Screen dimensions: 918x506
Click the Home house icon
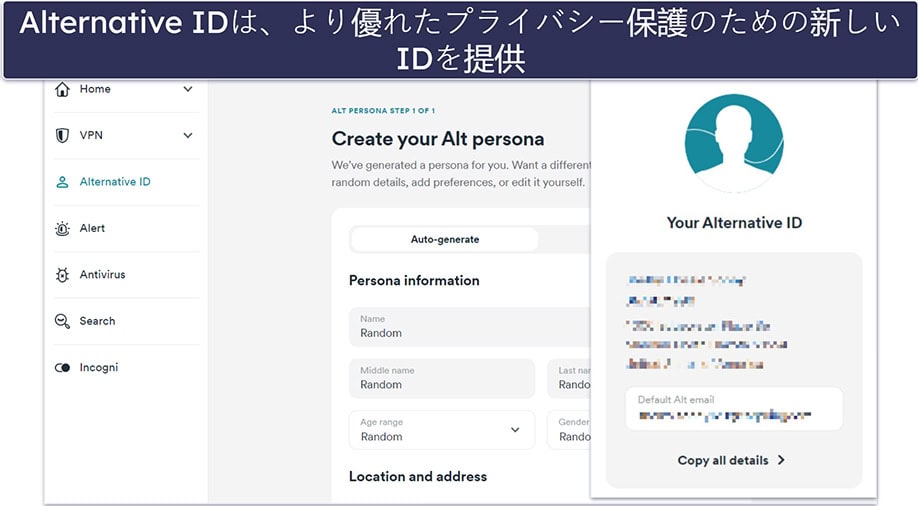pos(62,89)
